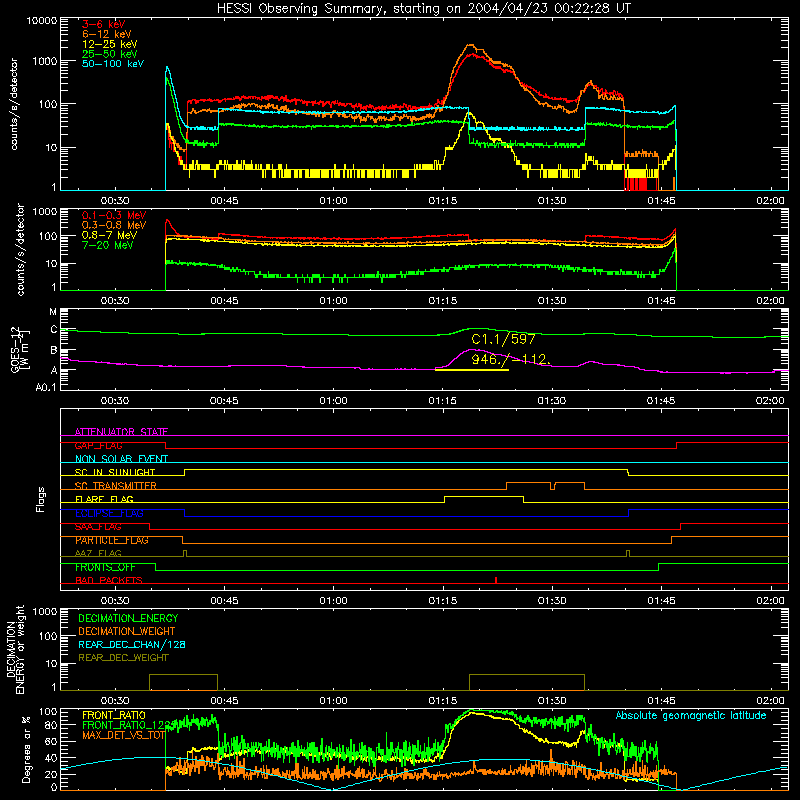This screenshot has height=800, width=800.
Task: Click the Flags y-axis label
Action: (x=41, y=499)
